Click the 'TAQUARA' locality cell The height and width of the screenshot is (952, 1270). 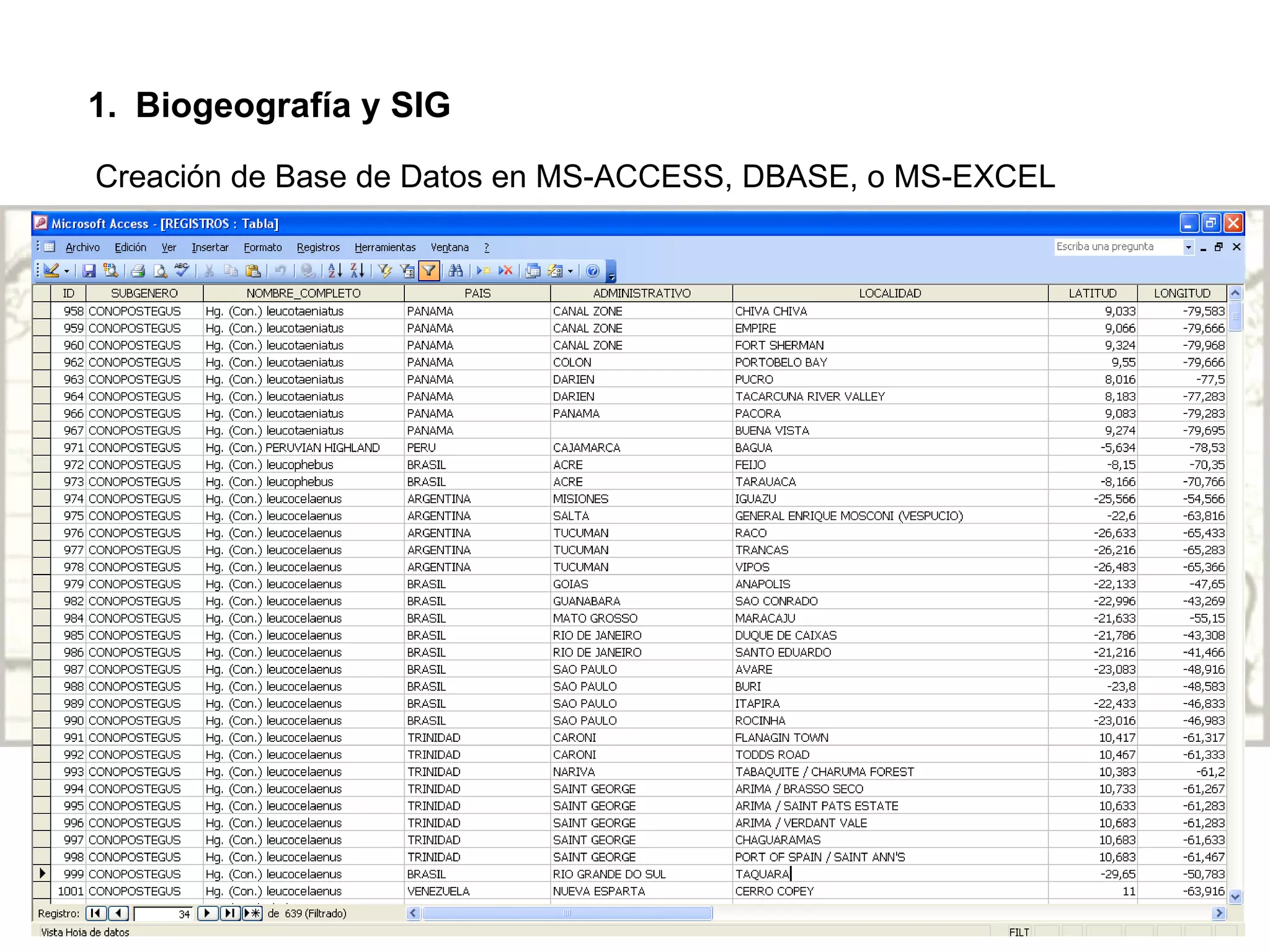[x=890, y=874]
